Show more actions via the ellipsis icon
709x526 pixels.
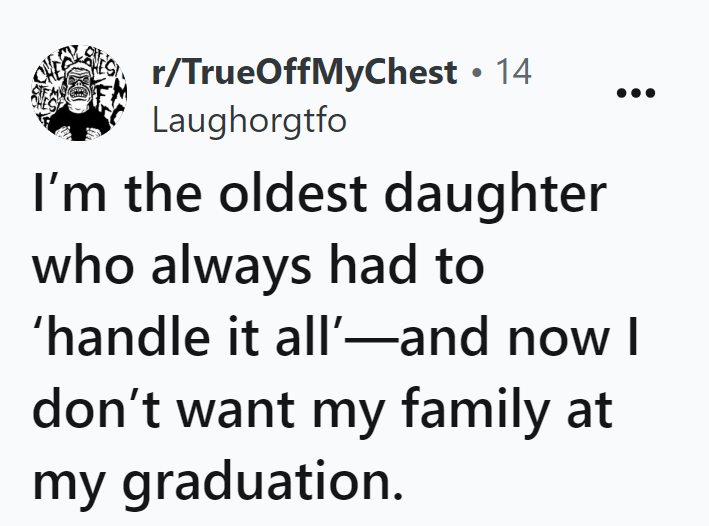tap(636, 93)
